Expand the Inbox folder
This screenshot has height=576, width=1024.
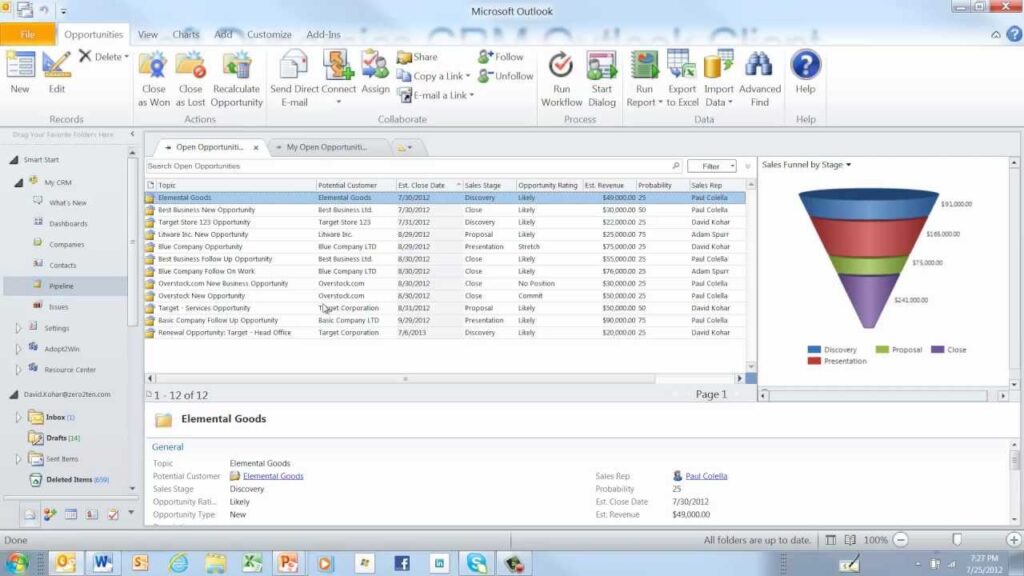pyautogui.click(x=18, y=417)
